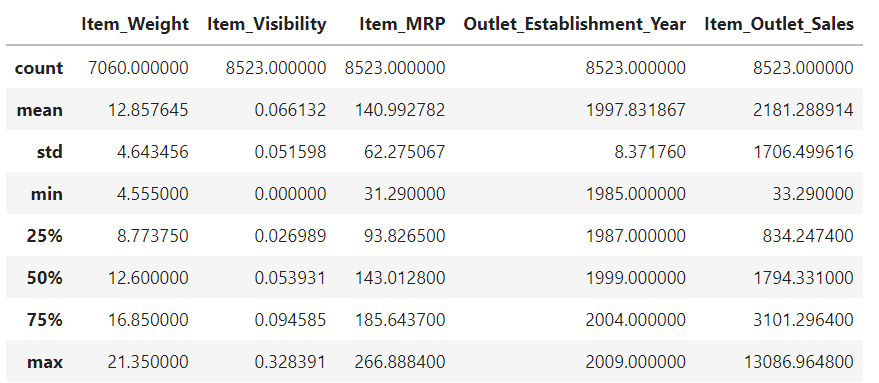
Task: Click the Outlet_Establishment_Year column header
Action: pyautogui.click(x=575, y=24)
